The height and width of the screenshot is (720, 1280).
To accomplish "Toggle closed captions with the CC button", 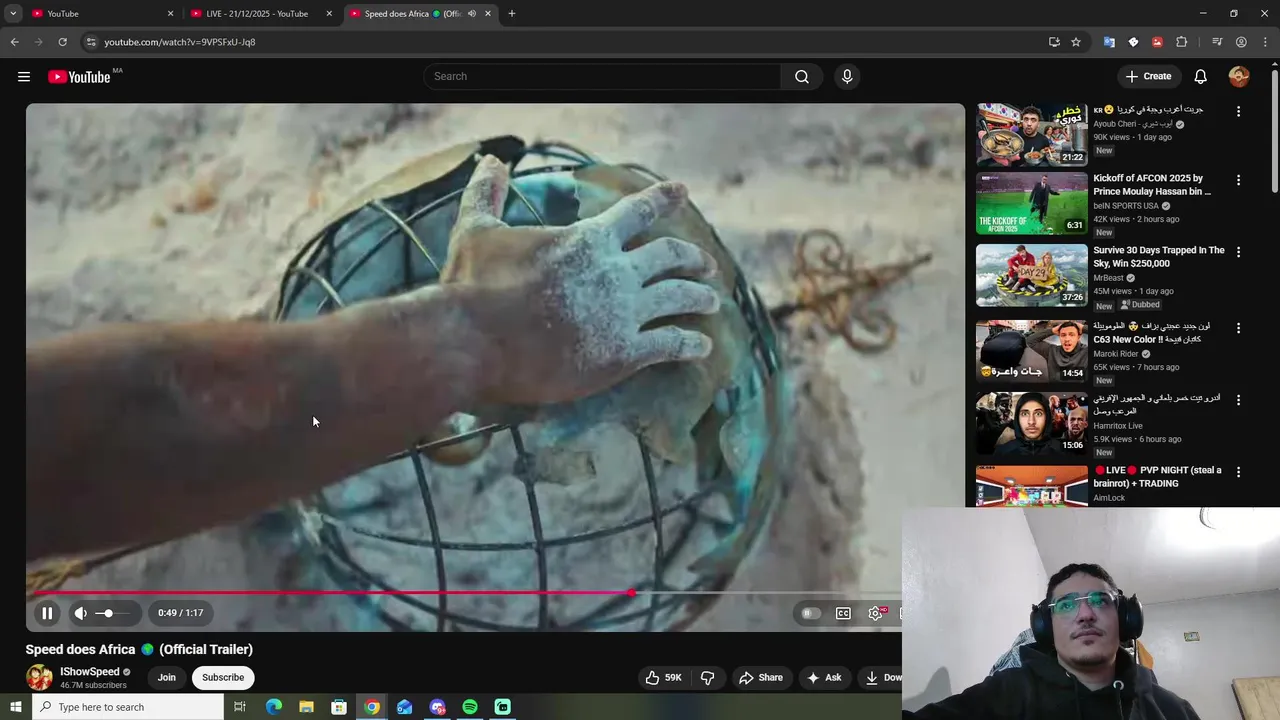I will tap(843, 613).
